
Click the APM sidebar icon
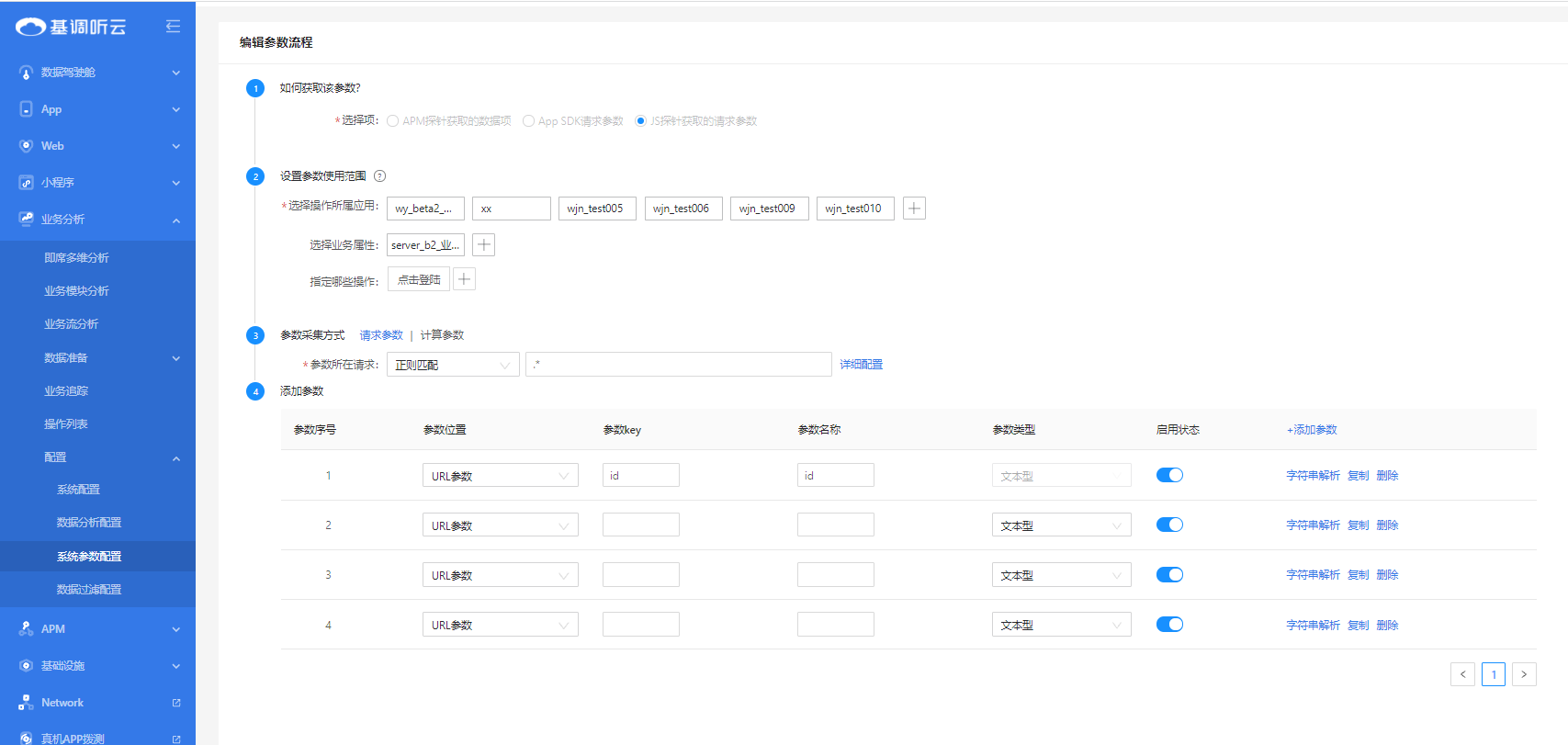click(26, 629)
